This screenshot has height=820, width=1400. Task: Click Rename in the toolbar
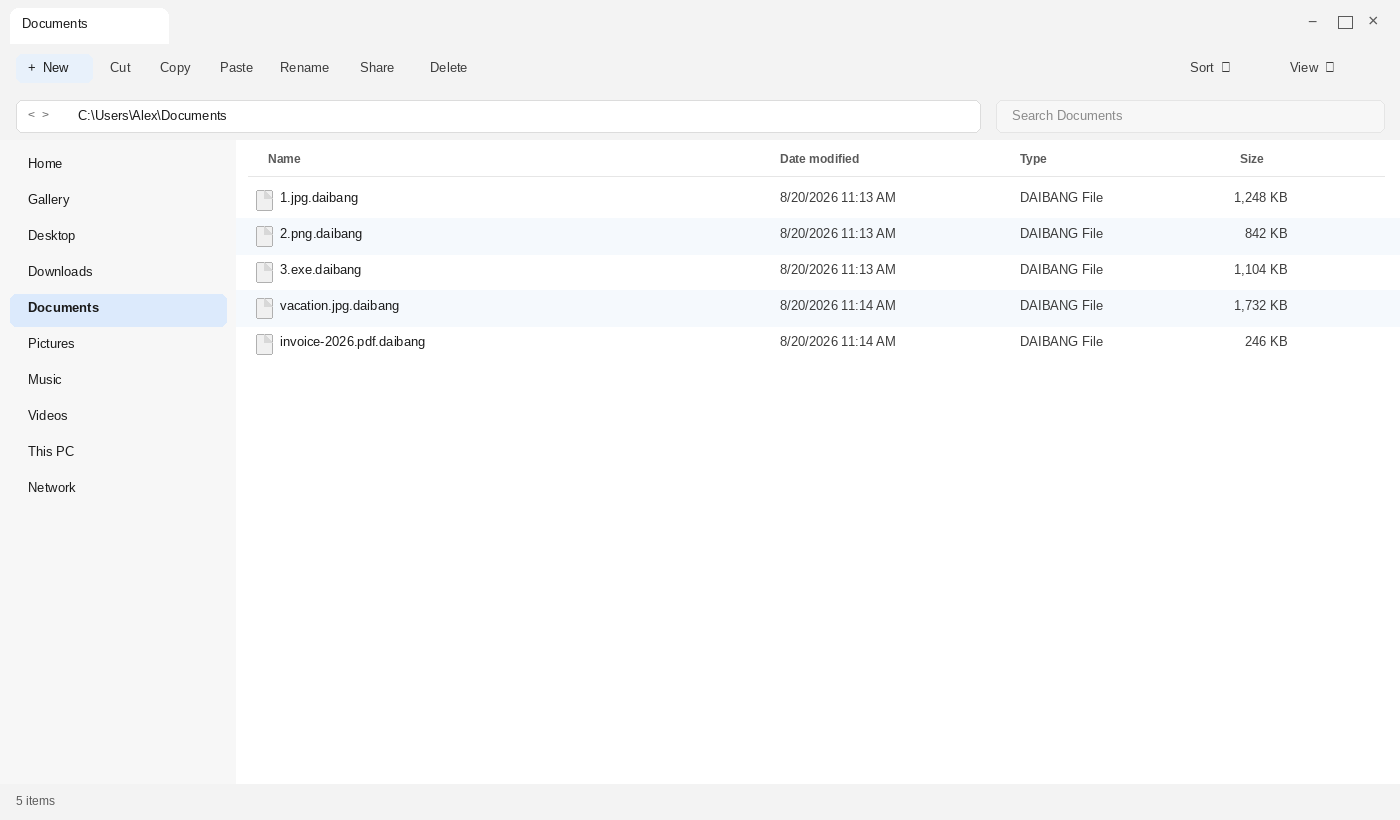pyautogui.click(x=304, y=68)
